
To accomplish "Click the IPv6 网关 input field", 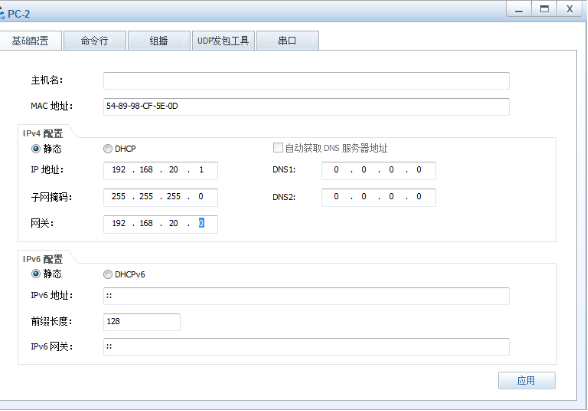I will coord(306,347).
